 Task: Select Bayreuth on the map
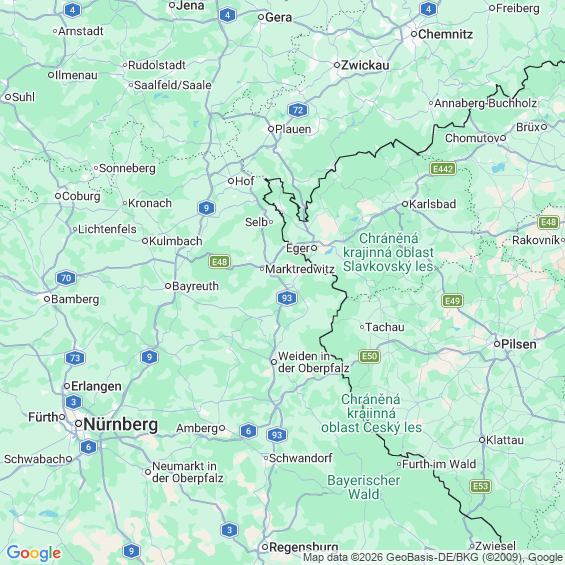click(195, 286)
